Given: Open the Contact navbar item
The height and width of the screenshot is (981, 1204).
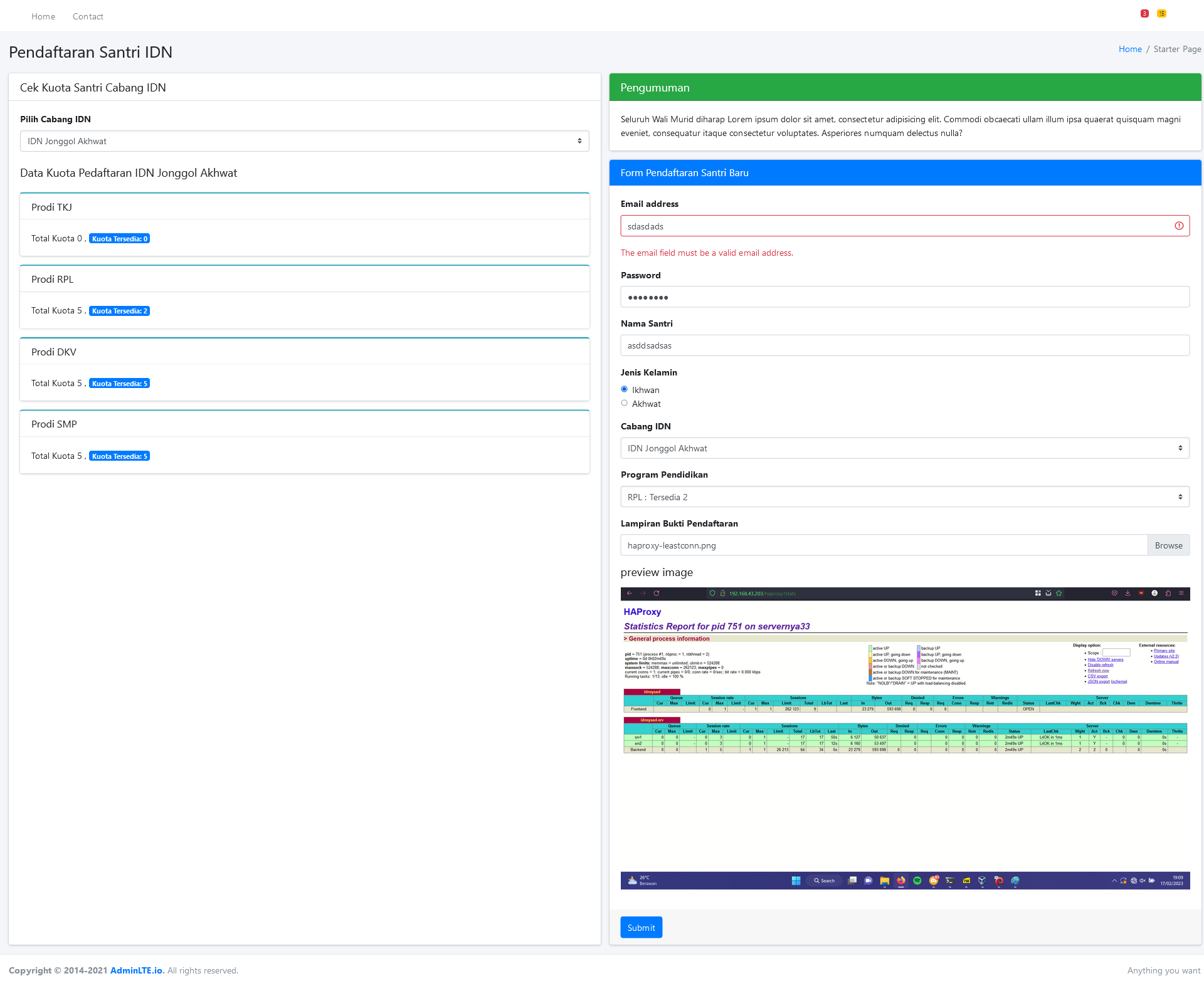Looking at the screenshot, I should (88, 16).
